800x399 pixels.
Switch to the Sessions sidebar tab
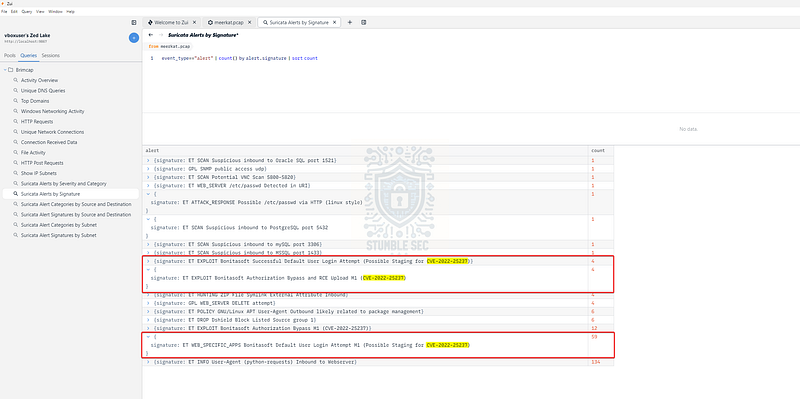51,55
